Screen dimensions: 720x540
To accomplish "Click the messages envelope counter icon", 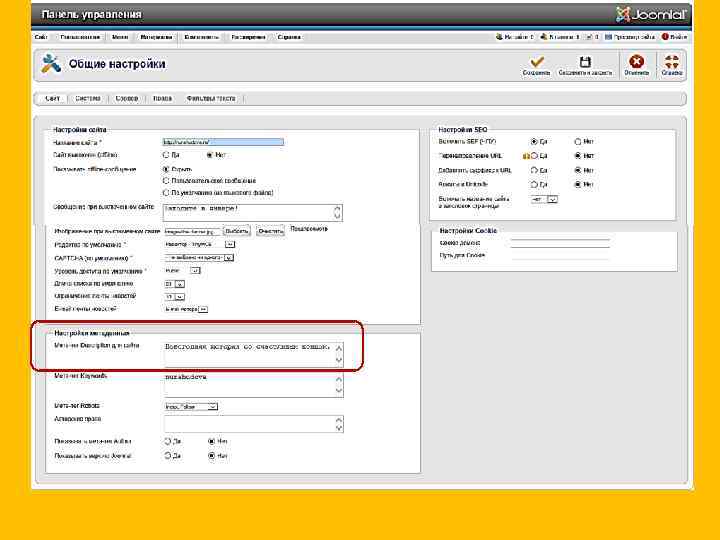I will pos(589,37).
